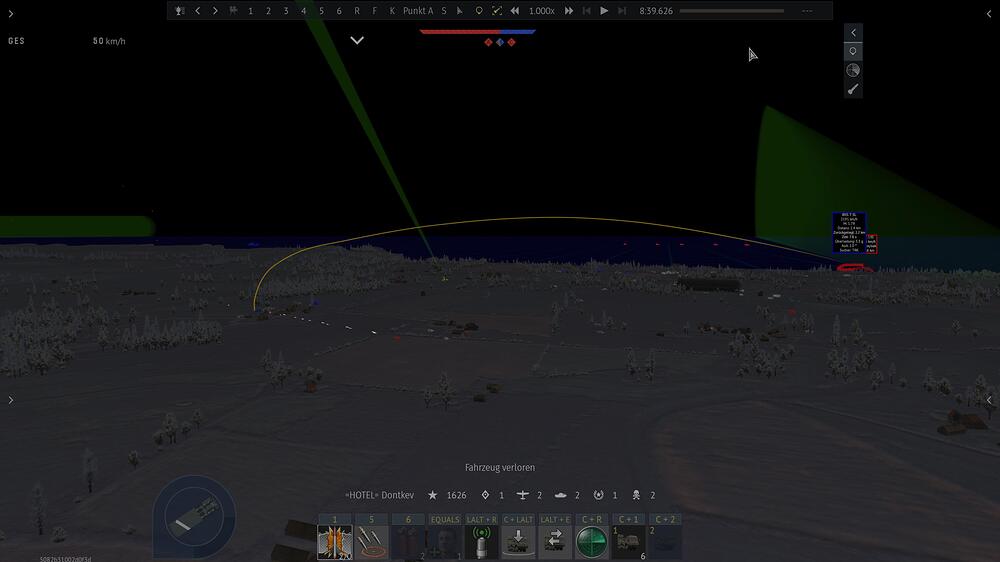Click the replay time 8:39.626
Screen dimensions: 1000x562
(656, 11)
